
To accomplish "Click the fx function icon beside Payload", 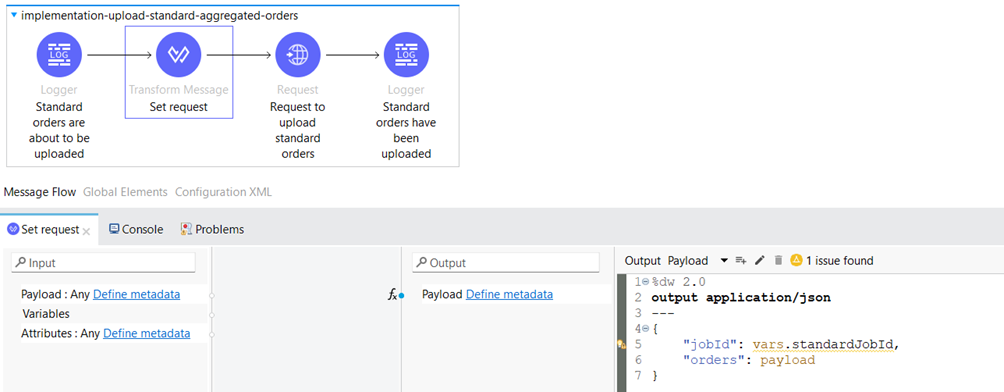I will click(393, 295).
